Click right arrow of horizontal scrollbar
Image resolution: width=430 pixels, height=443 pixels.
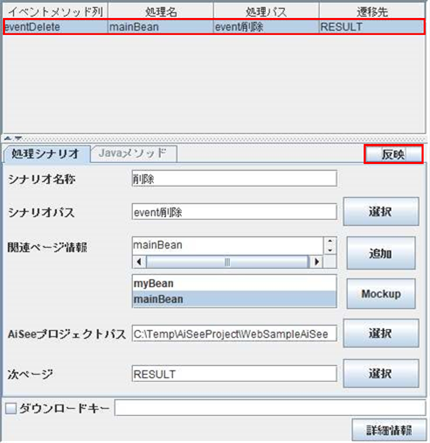pyautogui.click(x=316, y=262)
